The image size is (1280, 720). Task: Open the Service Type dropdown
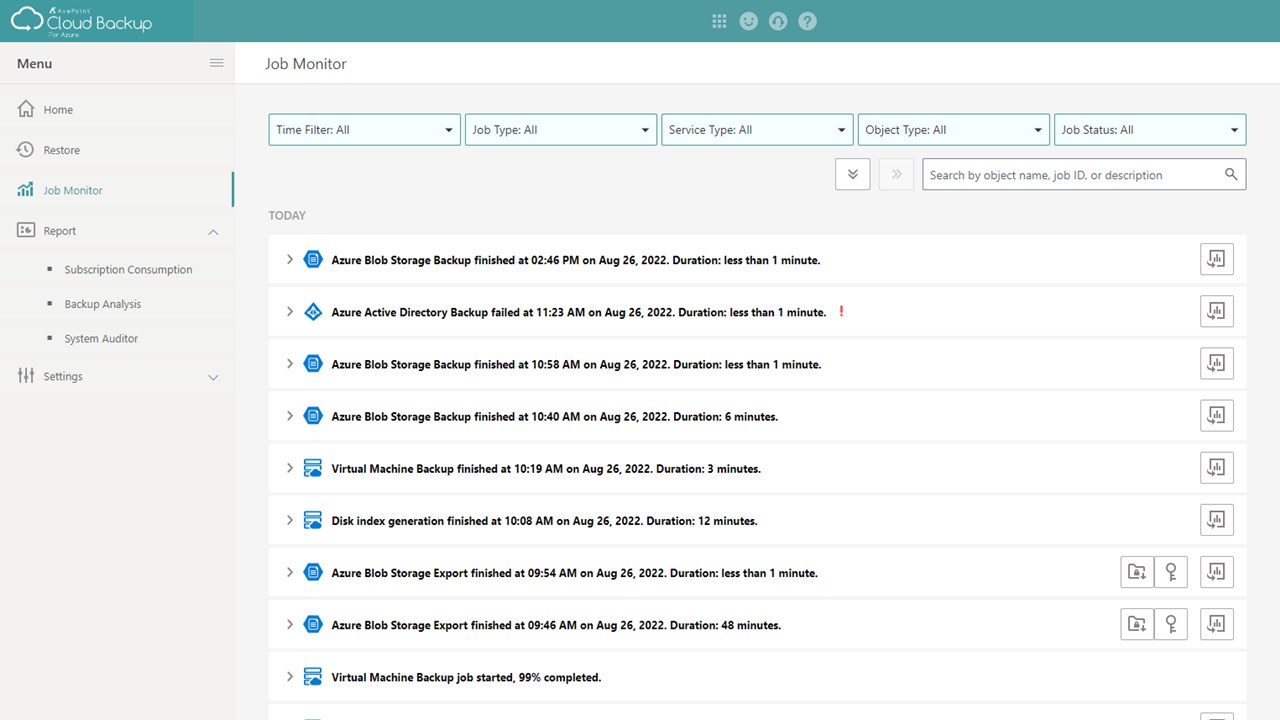(x=757, y=130)
